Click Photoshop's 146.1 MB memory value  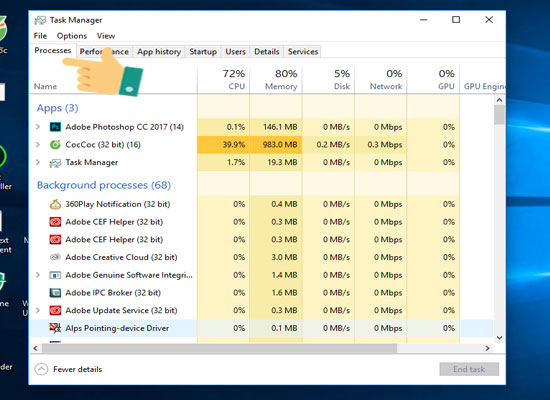[280, 127]
